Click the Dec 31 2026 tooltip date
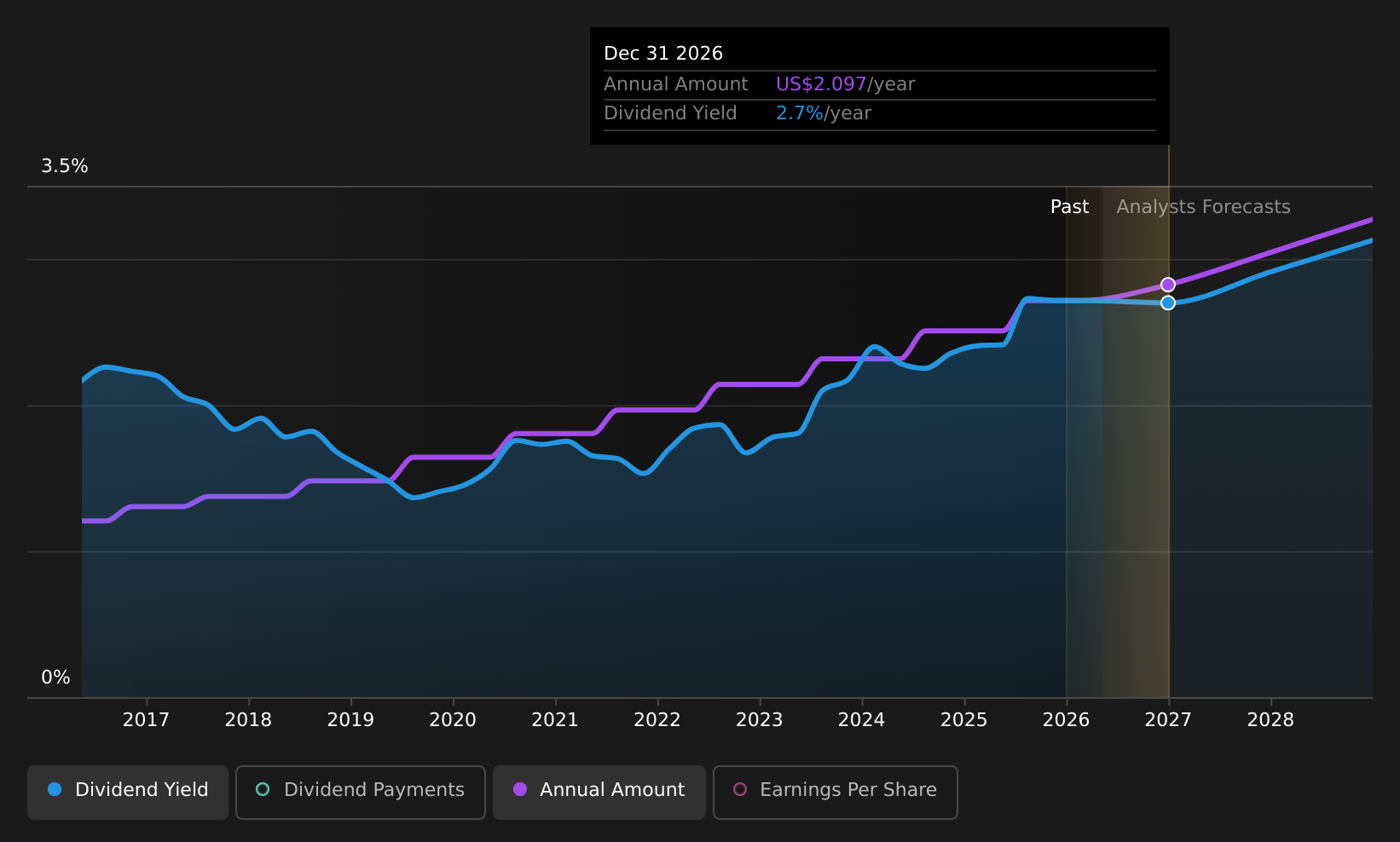Image resolution: width=1400 pixels, height=842 pixels. tap(663, 54)
